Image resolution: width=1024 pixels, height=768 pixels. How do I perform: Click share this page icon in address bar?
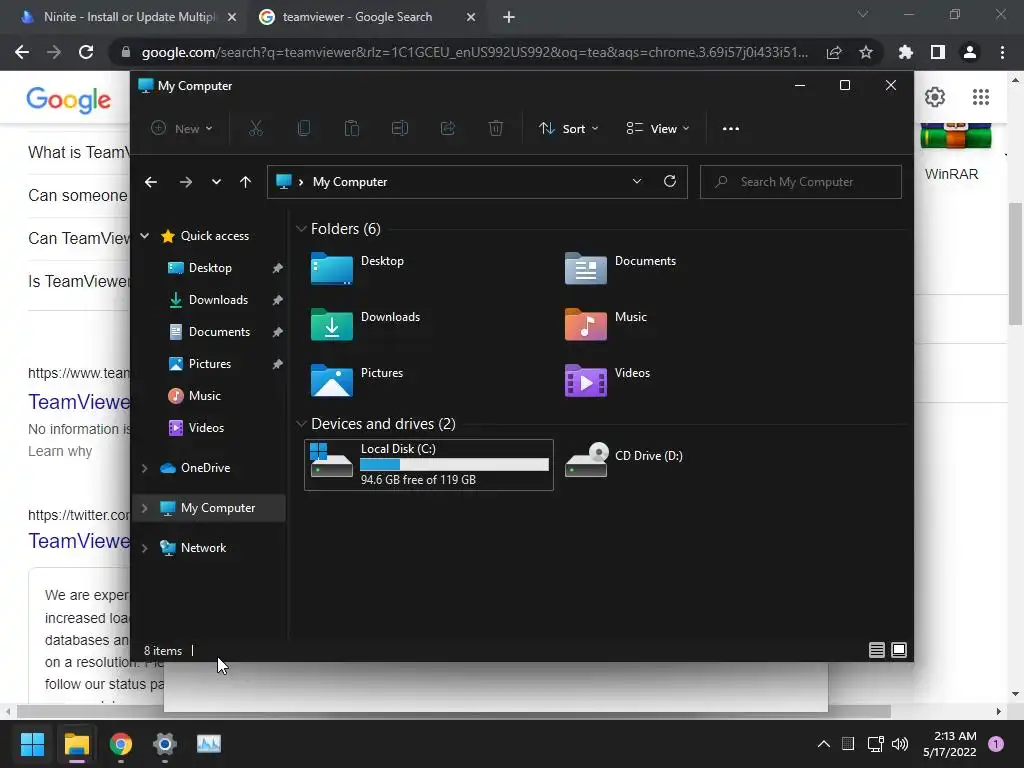click(834, 52)
